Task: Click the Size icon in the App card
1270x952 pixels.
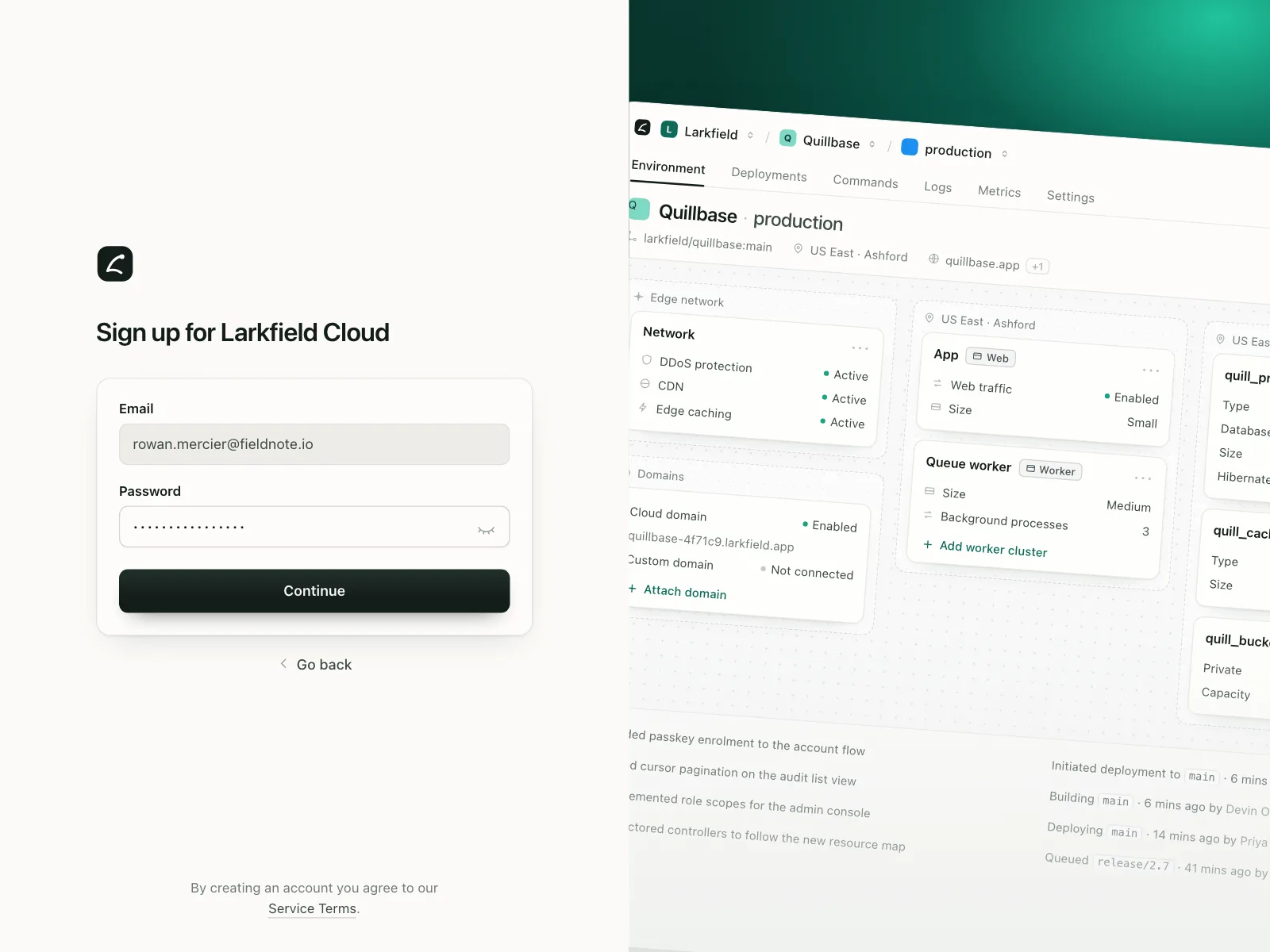Action: [936, 407]
